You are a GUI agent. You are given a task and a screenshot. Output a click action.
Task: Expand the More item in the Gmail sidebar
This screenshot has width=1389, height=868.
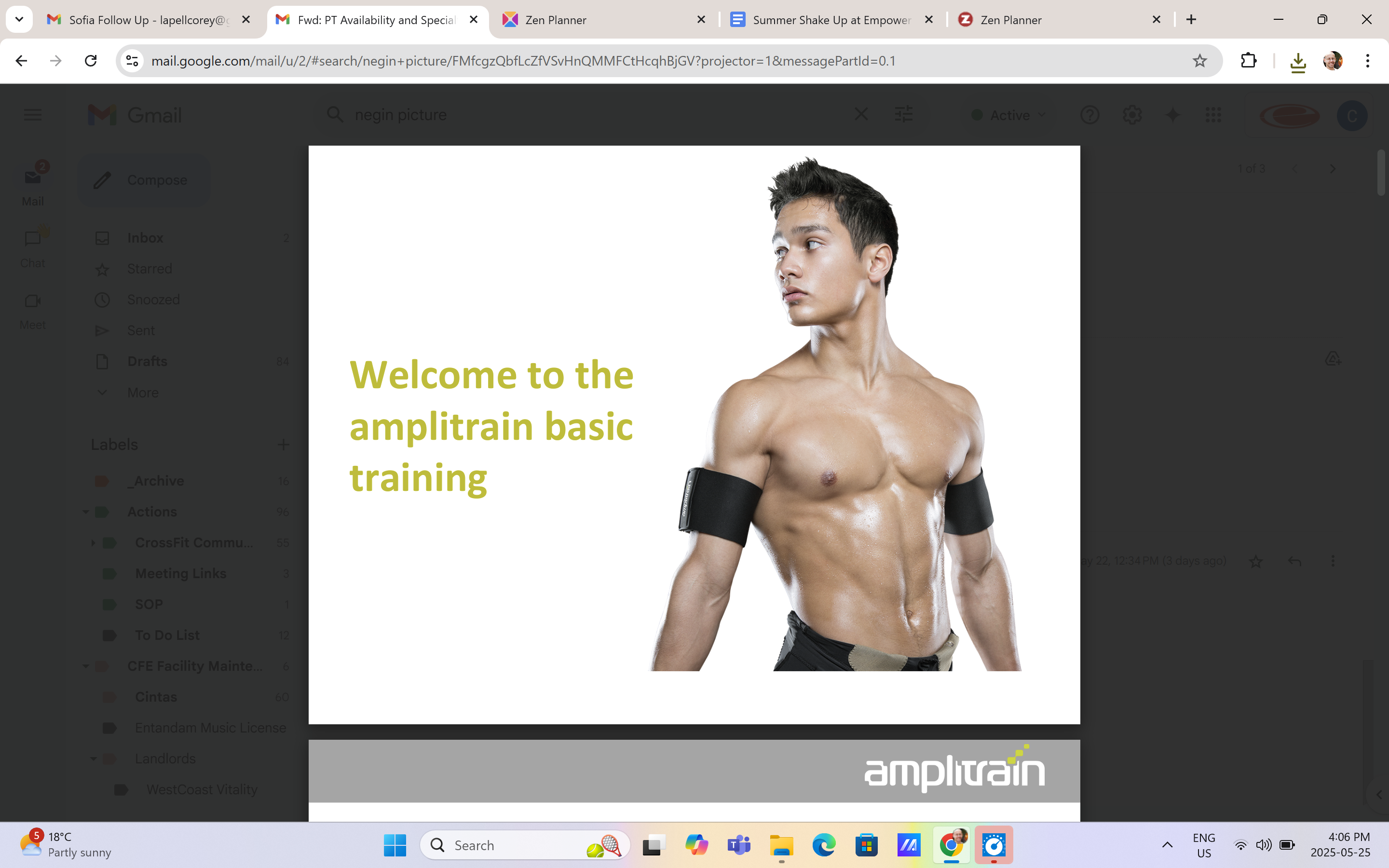pos(142,393)
